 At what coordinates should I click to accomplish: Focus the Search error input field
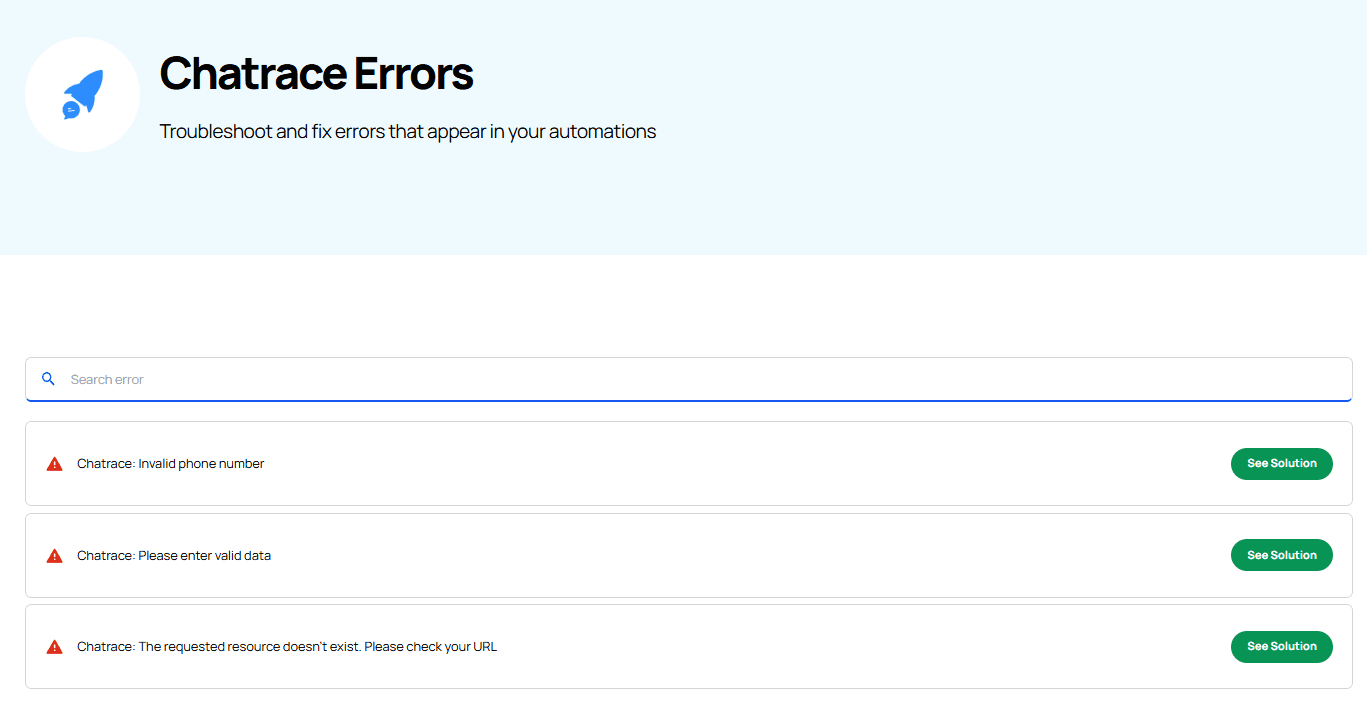(689, 380)
